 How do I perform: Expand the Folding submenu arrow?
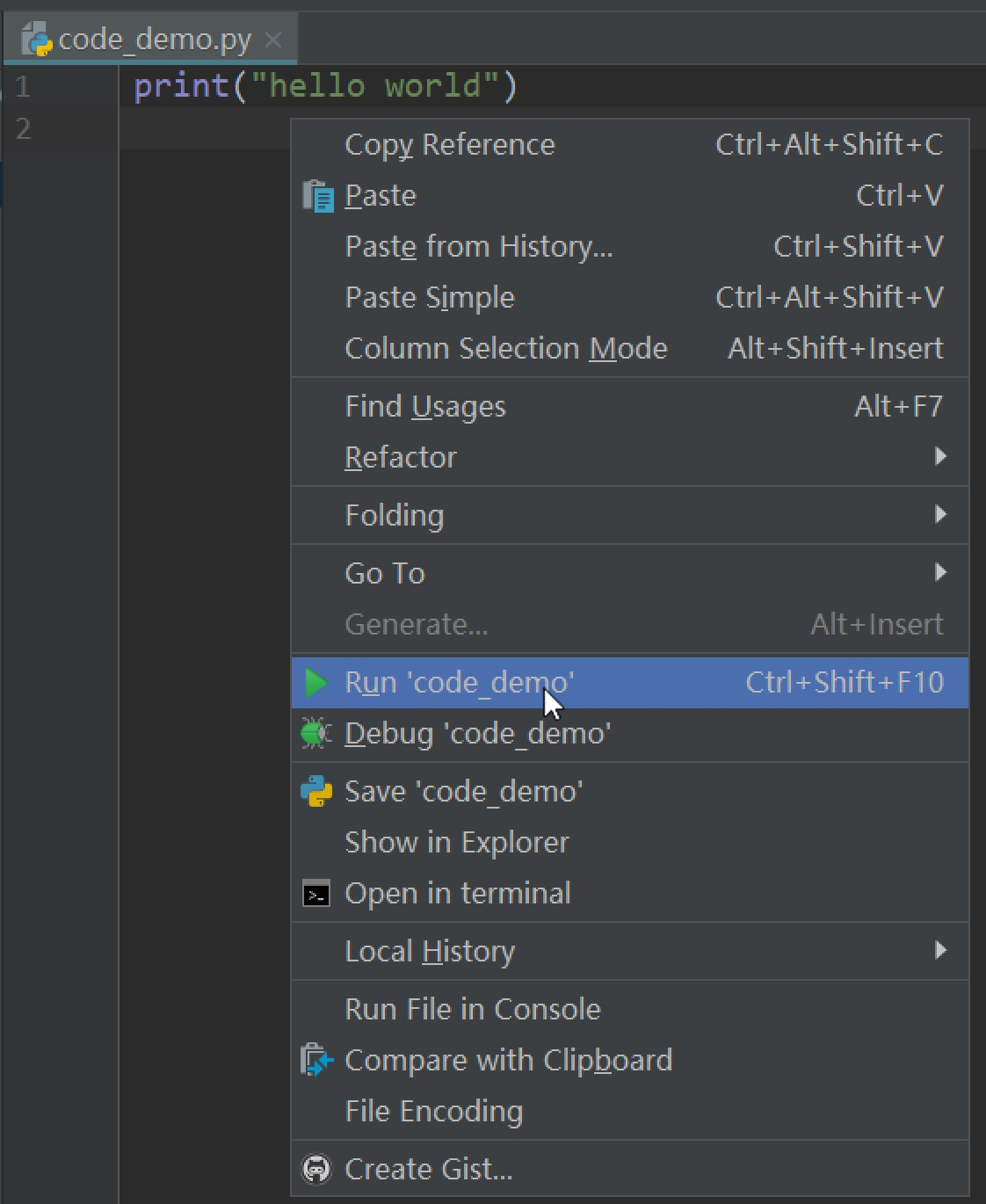[x=940, y=514]
